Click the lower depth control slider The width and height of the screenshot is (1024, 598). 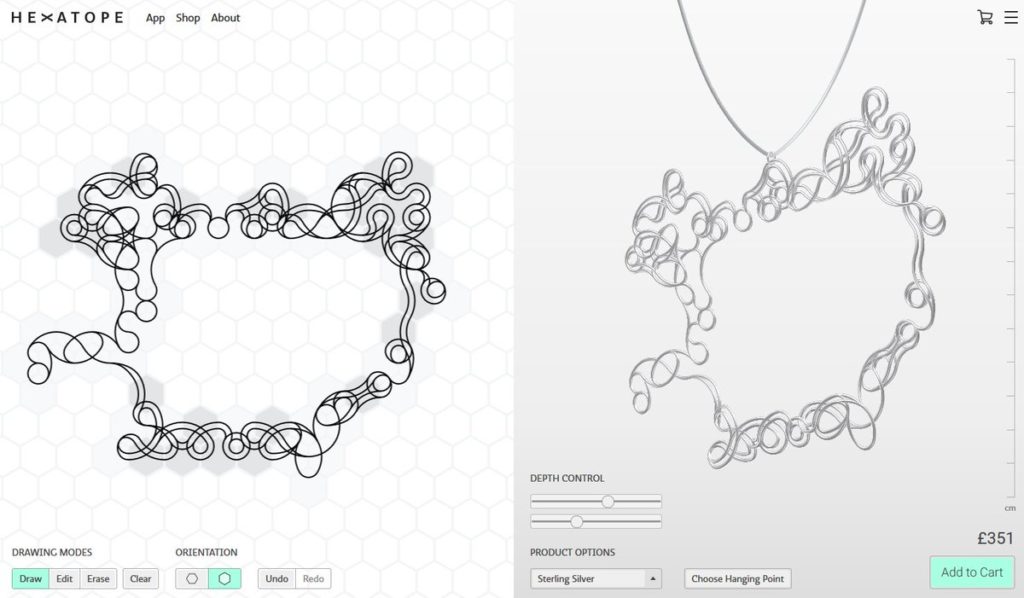(x=596, y=521)
